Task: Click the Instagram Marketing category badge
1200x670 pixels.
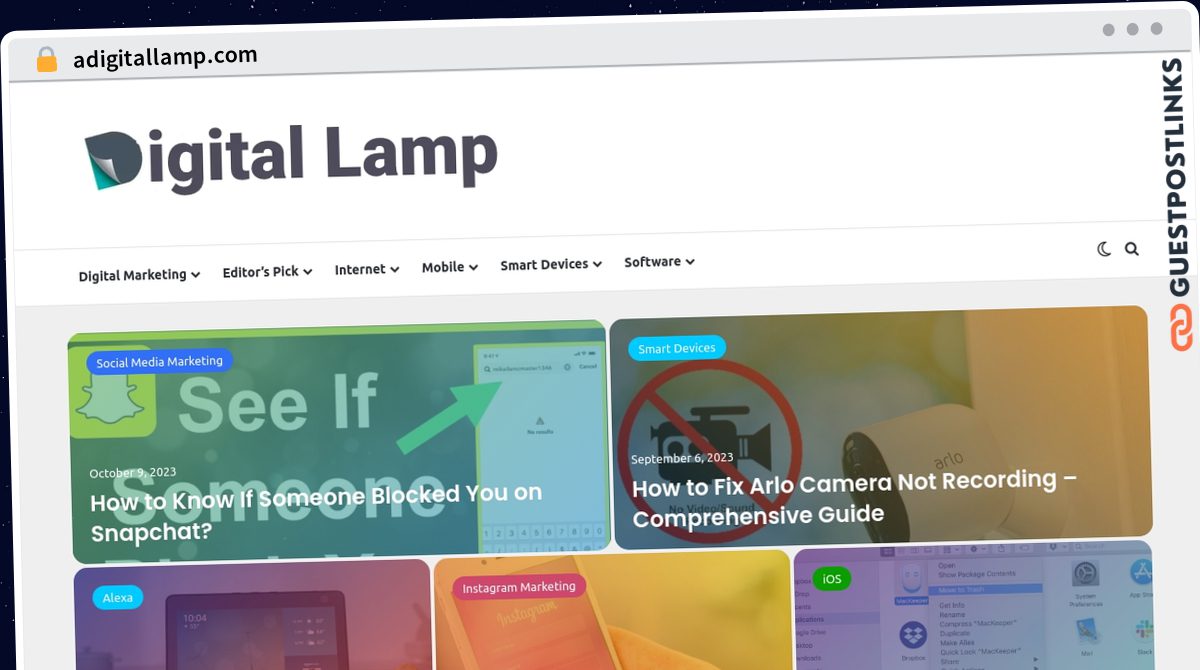Action: click(519, 587)
